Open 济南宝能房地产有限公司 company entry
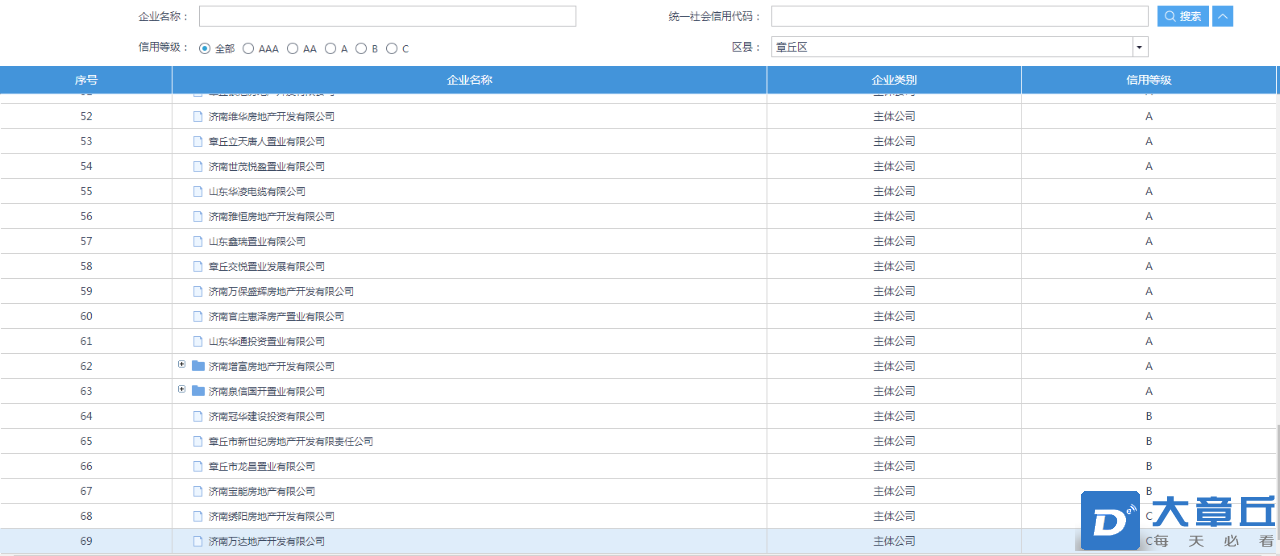 coord(262,492)
